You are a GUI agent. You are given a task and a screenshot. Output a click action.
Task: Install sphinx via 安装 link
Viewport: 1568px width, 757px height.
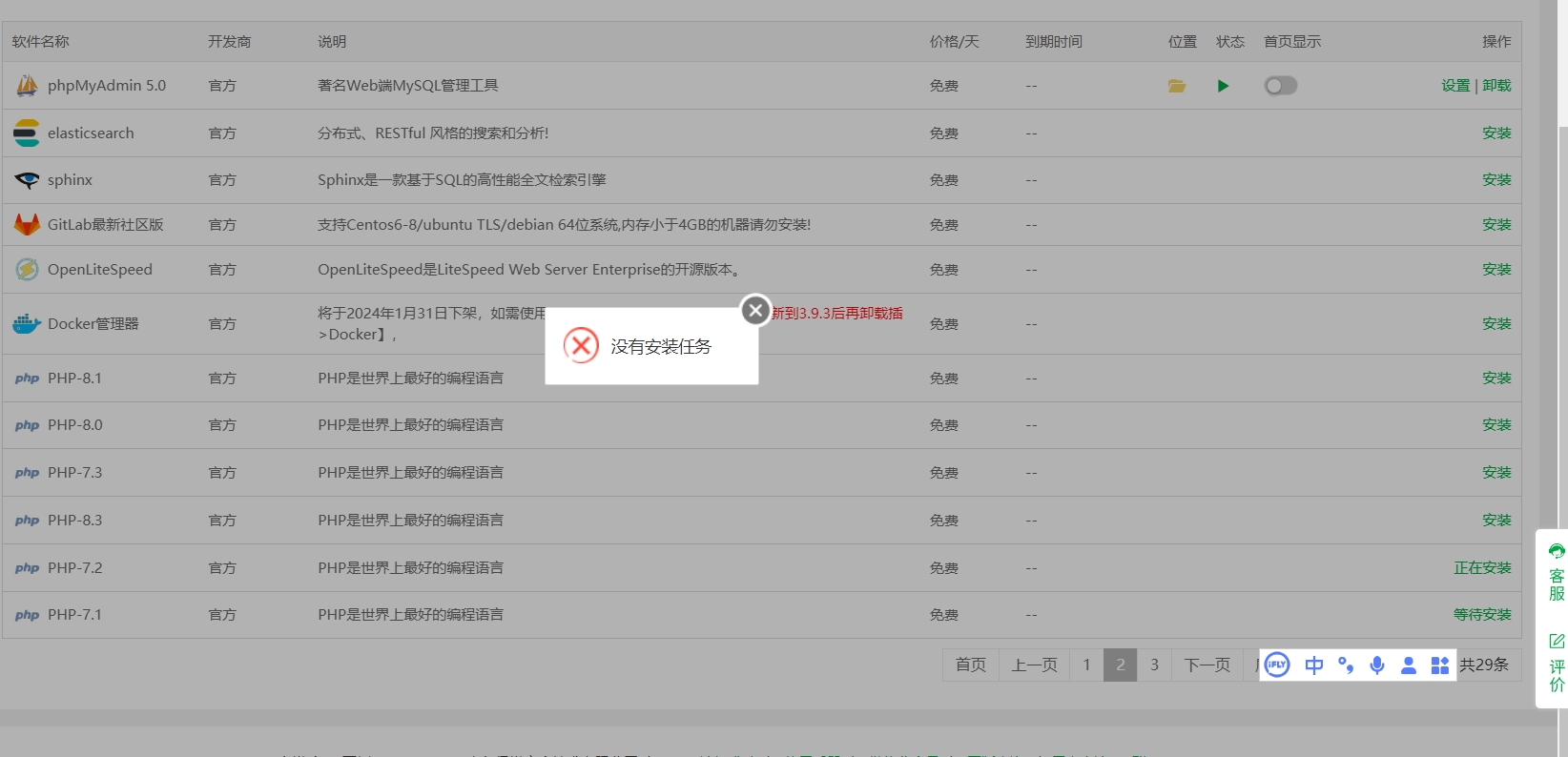1496,180
